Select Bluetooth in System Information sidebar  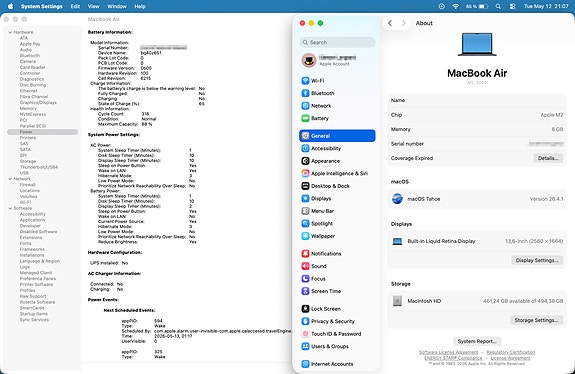click(x=30, y=56)
